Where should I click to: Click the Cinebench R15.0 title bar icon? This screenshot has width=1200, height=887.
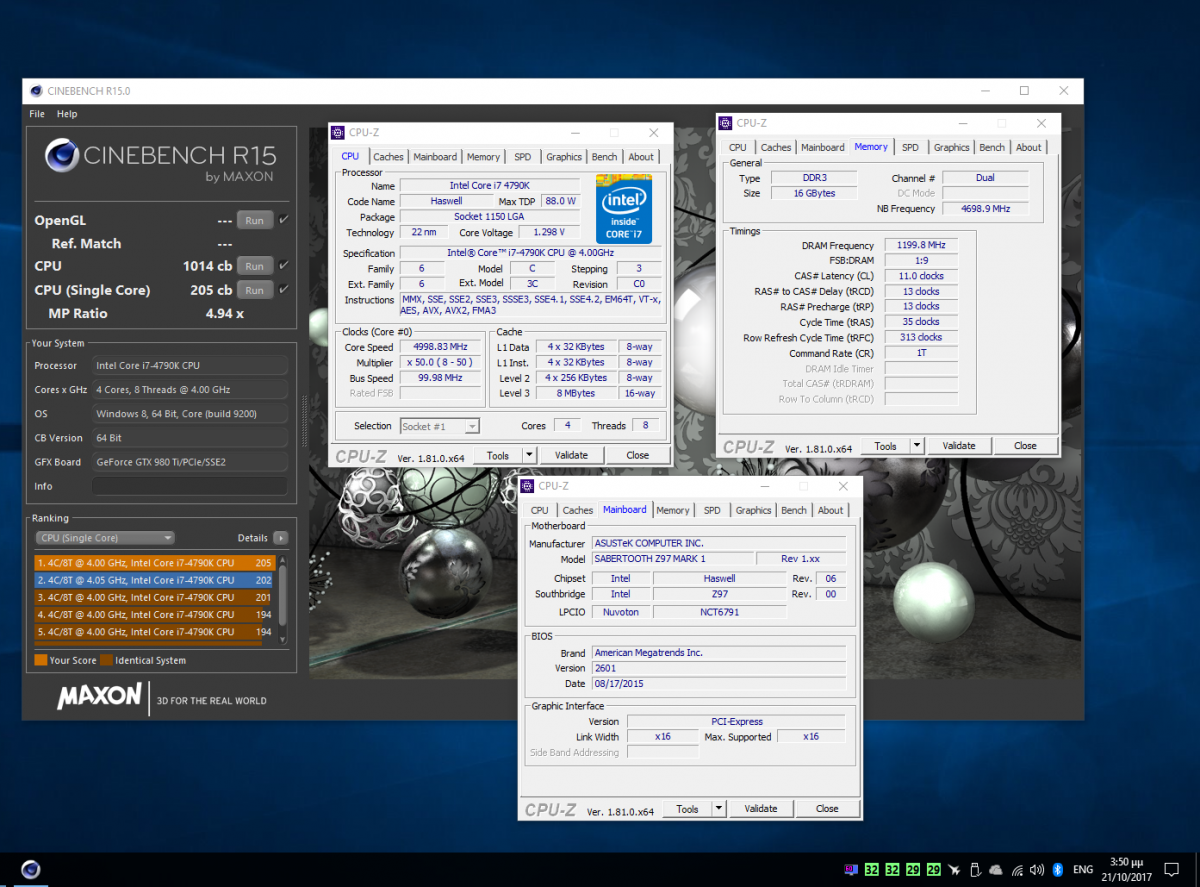click(36, 91)
